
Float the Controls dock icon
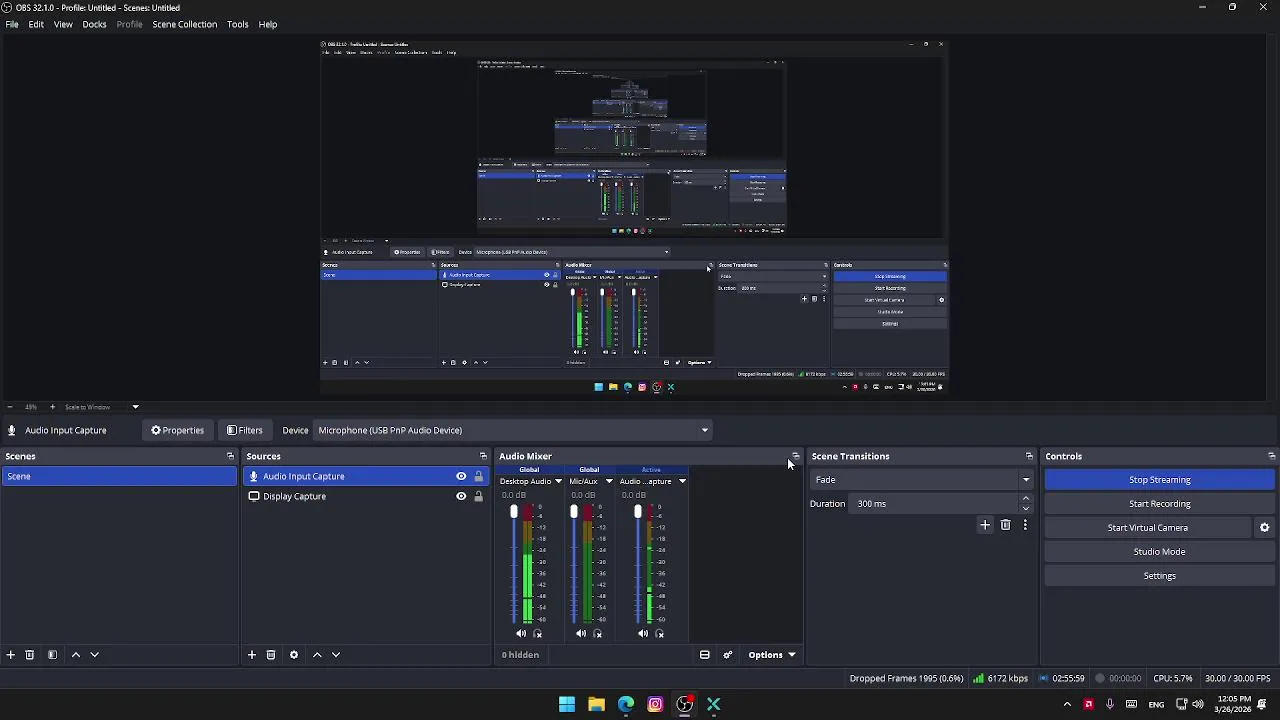[1271, 456]
